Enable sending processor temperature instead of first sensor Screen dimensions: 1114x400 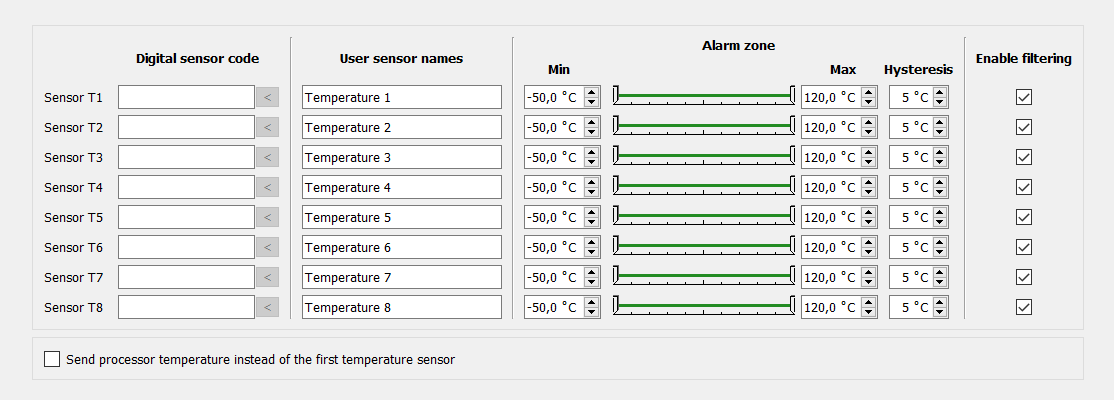tap(52, 359)
